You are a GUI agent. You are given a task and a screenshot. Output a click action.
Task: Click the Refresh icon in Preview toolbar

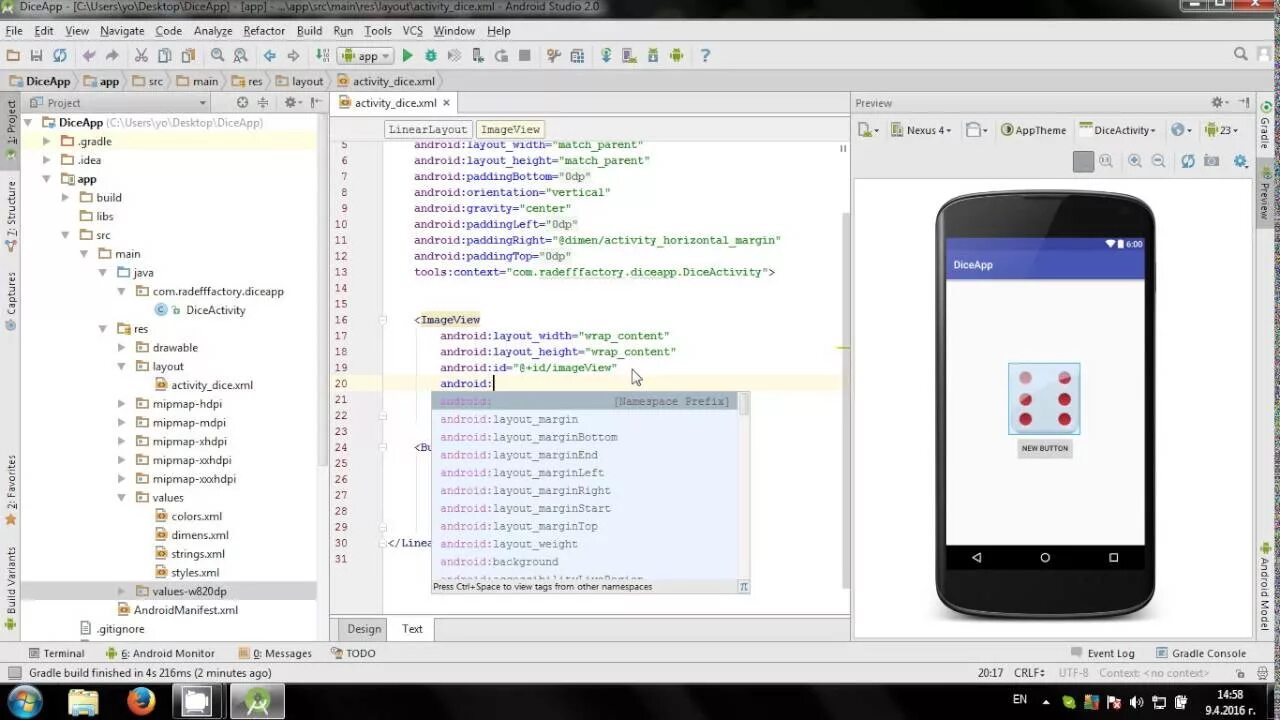[x=1188, y=160]
